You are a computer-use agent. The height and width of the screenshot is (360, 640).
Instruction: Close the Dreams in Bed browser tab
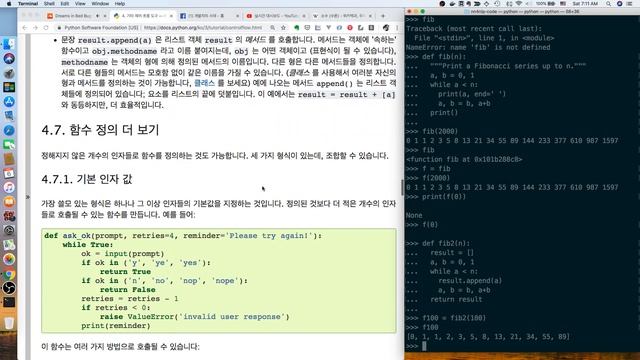click(x=105, y=16)
